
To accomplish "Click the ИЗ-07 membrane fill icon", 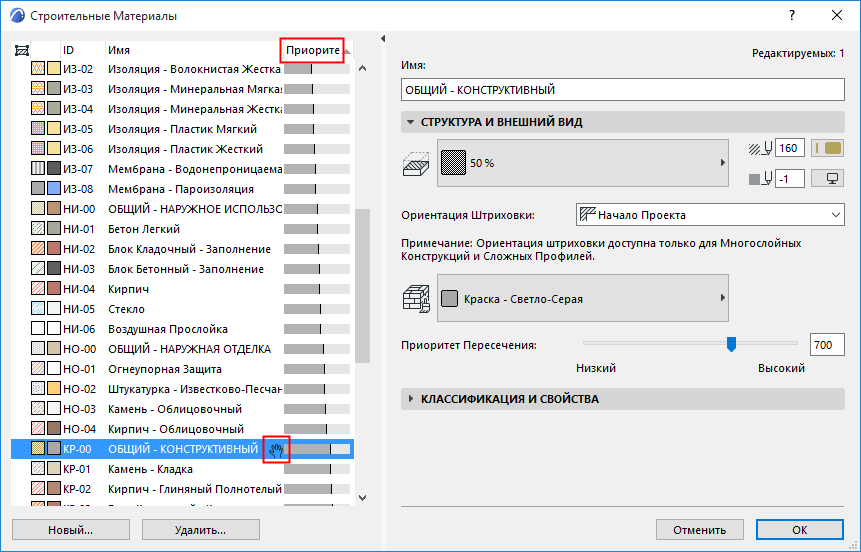I will (38, 169).
